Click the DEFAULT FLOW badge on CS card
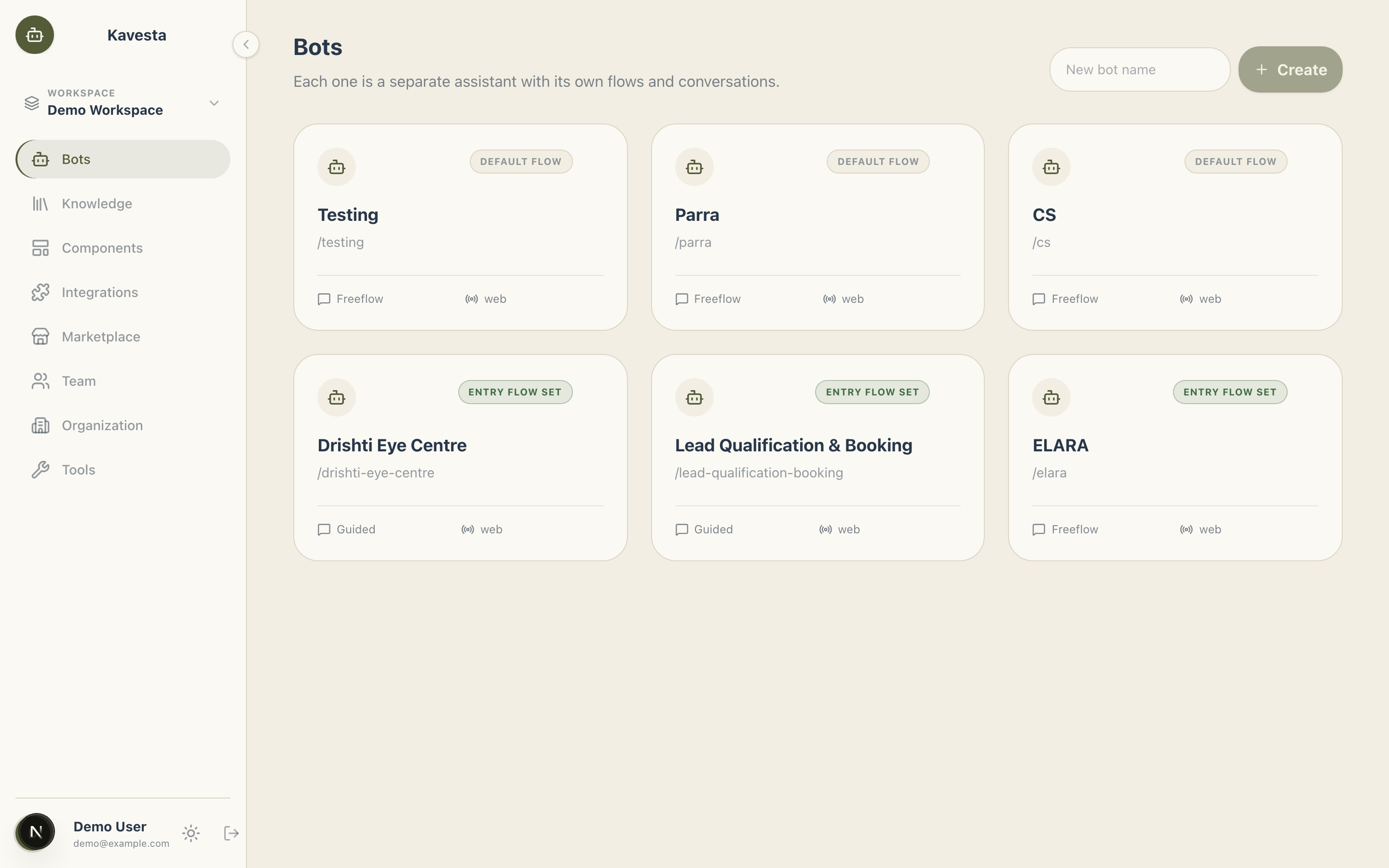Viewport: 1389px width, 868px height. tap(1236, 162)
